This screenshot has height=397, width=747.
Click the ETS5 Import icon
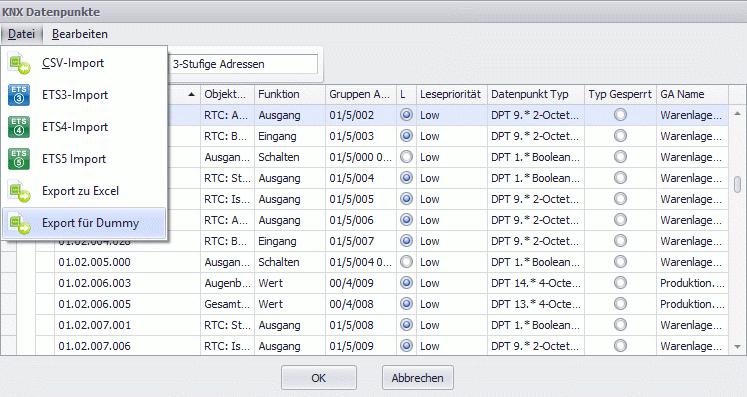[x=19, y=159]
